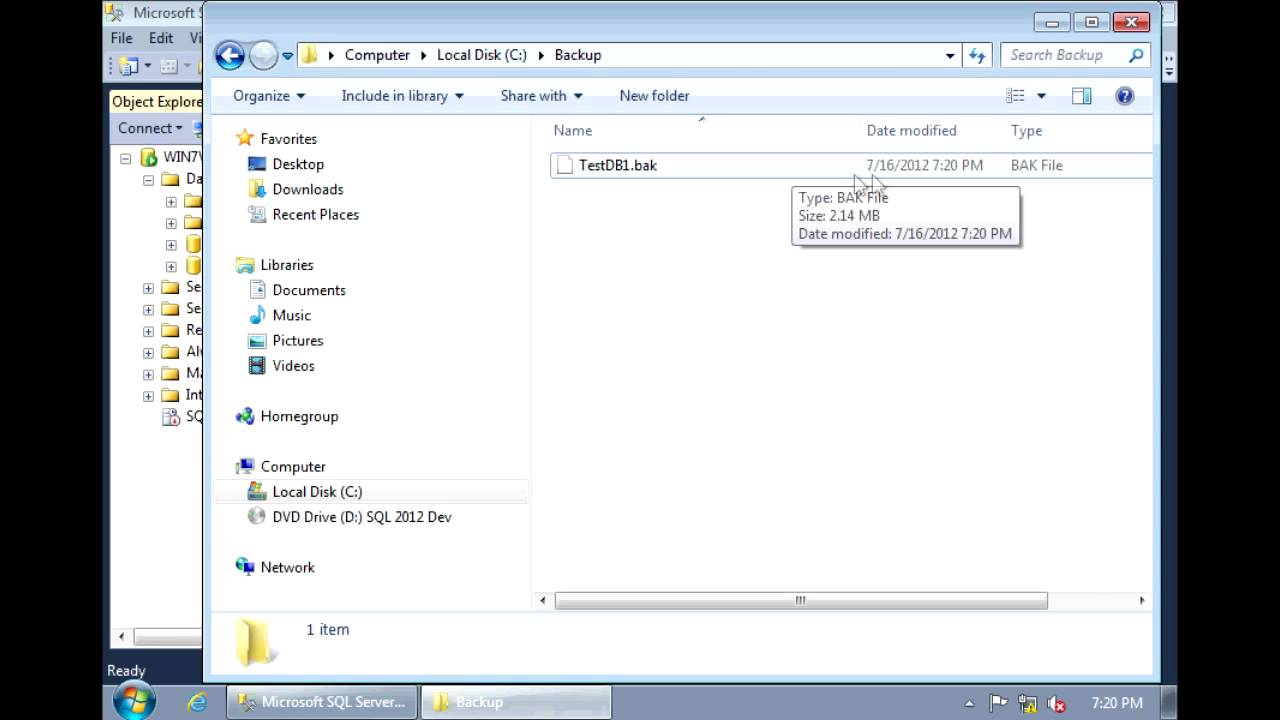This screenshot has width=1280, height=720.
Task: Open the Organize menu
Action: [x=269, y=96]
